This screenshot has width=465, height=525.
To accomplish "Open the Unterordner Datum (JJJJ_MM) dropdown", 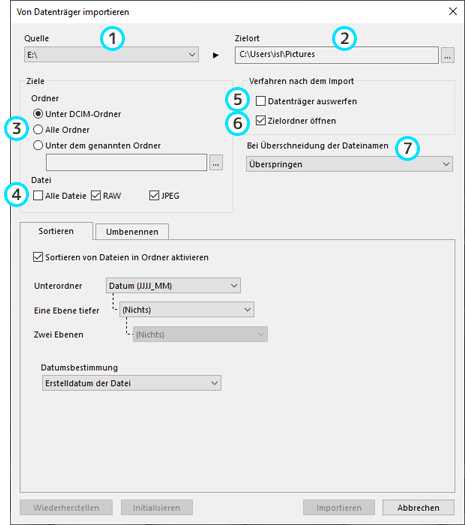I will (x=173, y=286).
